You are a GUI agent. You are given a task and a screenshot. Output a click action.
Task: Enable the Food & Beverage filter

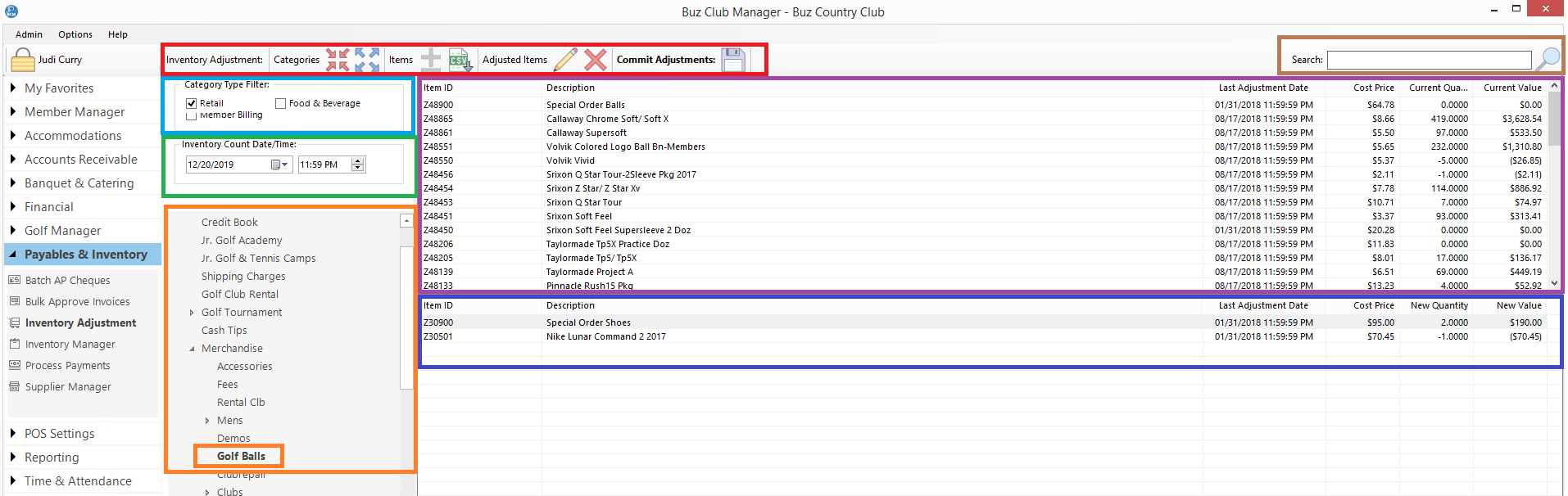point(281,103)
